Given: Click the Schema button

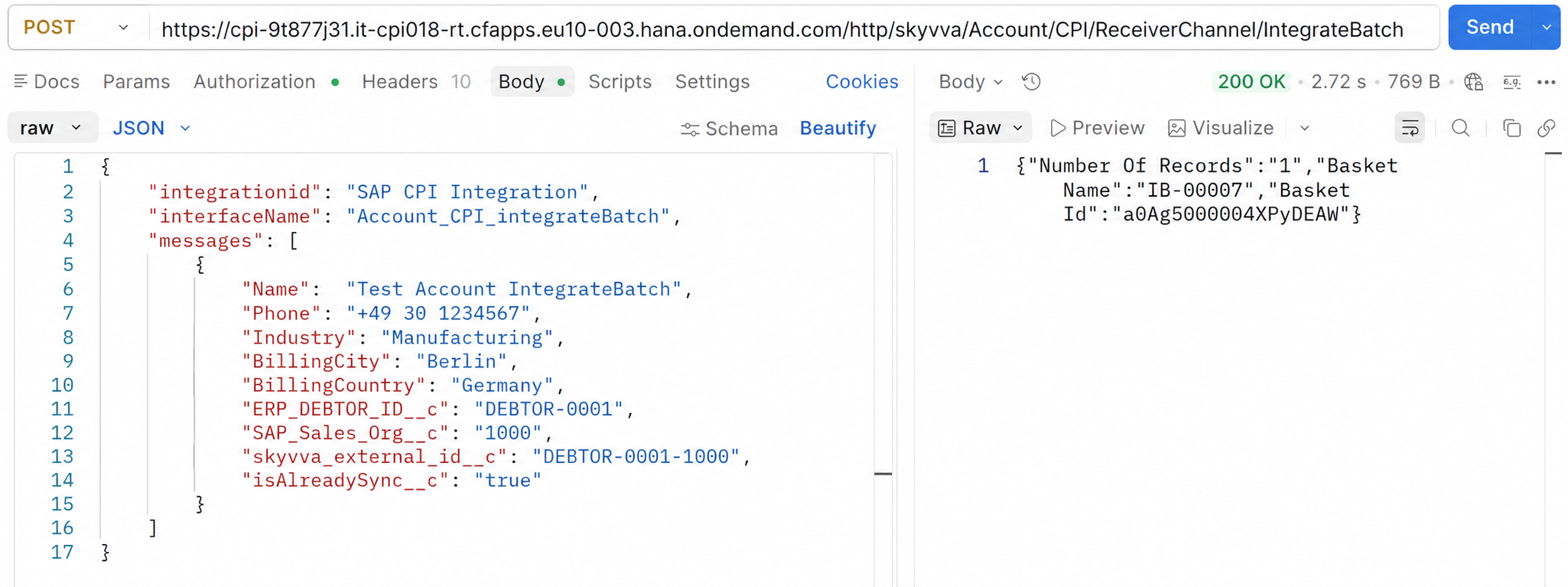Looking at the screenshot, I should (x=729, y=129).
